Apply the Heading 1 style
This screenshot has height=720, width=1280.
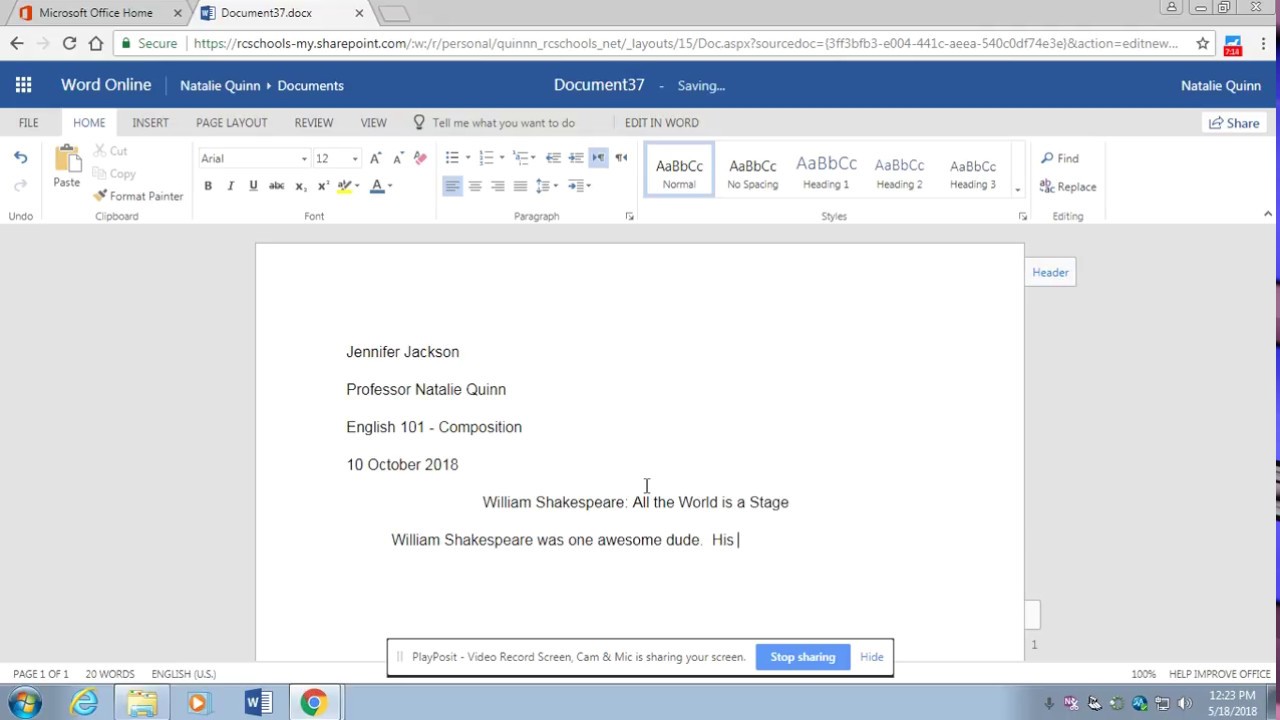pyautogui.click(x=826, y=170)
